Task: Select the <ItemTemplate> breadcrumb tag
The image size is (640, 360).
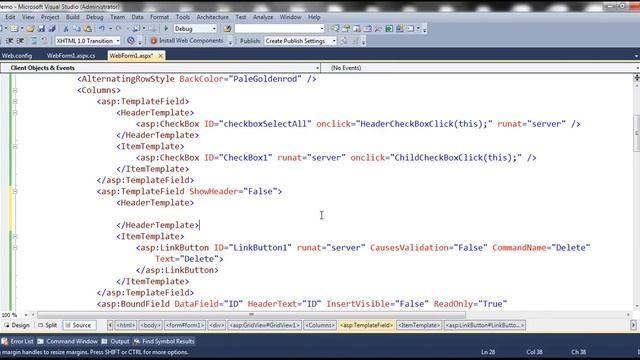Action: pyautogui.click(x=419, y=325)
